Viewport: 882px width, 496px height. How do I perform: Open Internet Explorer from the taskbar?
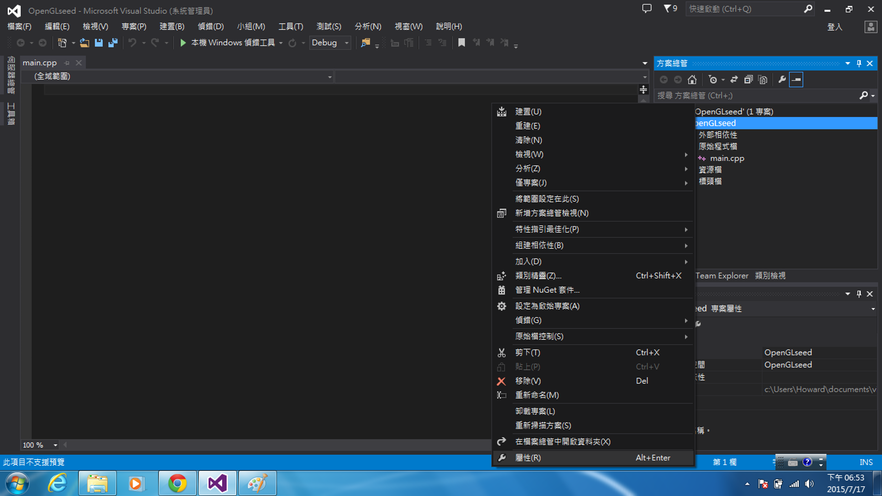point(57,483)
